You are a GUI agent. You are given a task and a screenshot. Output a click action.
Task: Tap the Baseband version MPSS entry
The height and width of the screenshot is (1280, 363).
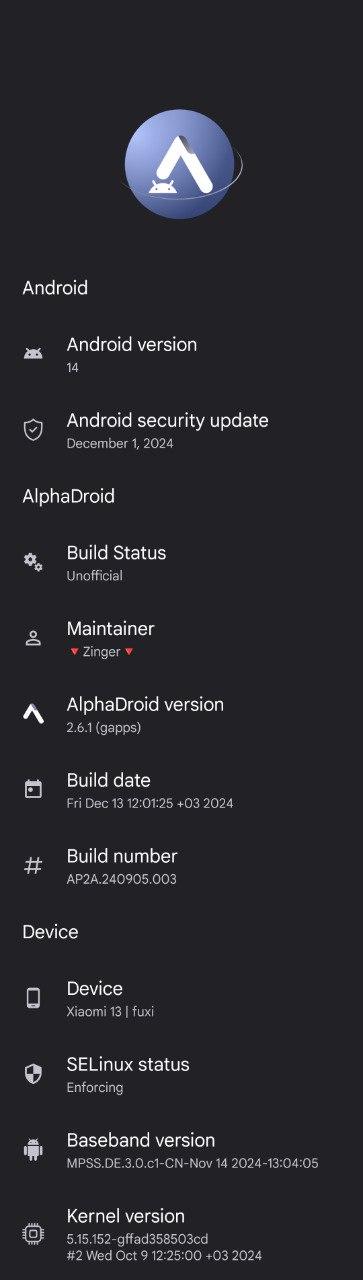pos(181,1150)
